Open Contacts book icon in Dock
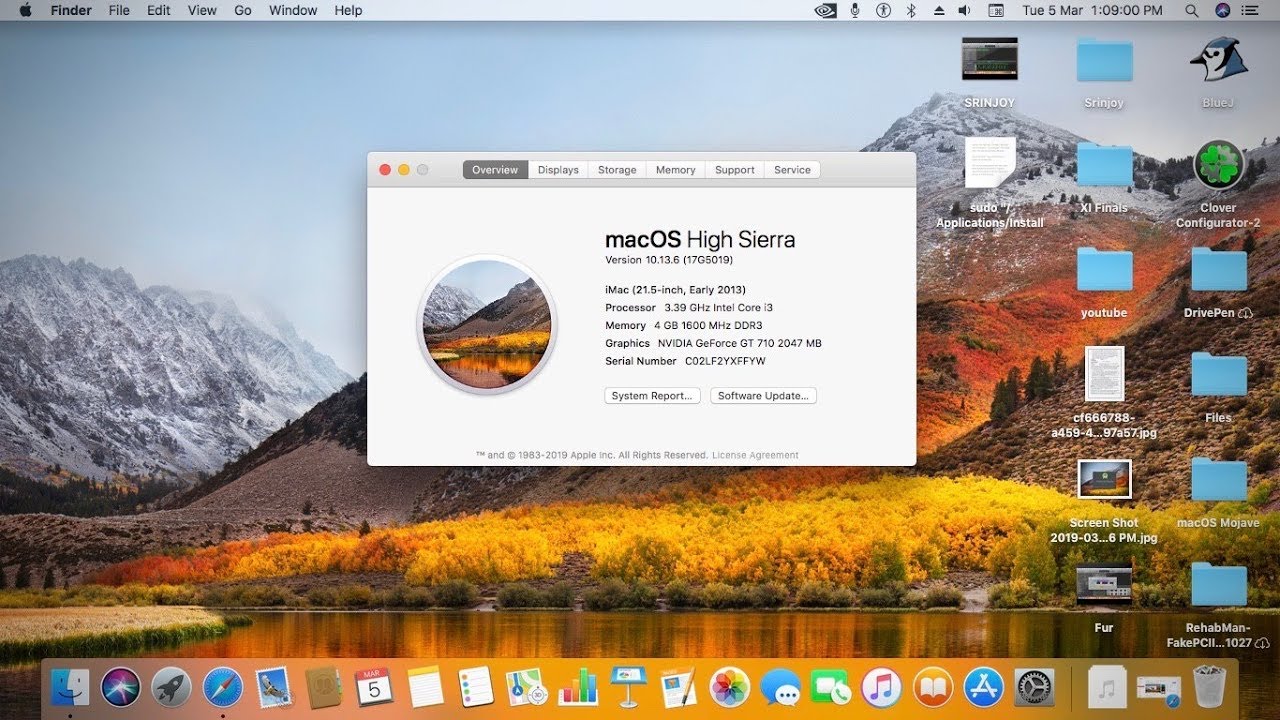Viewport: 1280px width, 720px height. pos(324,687)
